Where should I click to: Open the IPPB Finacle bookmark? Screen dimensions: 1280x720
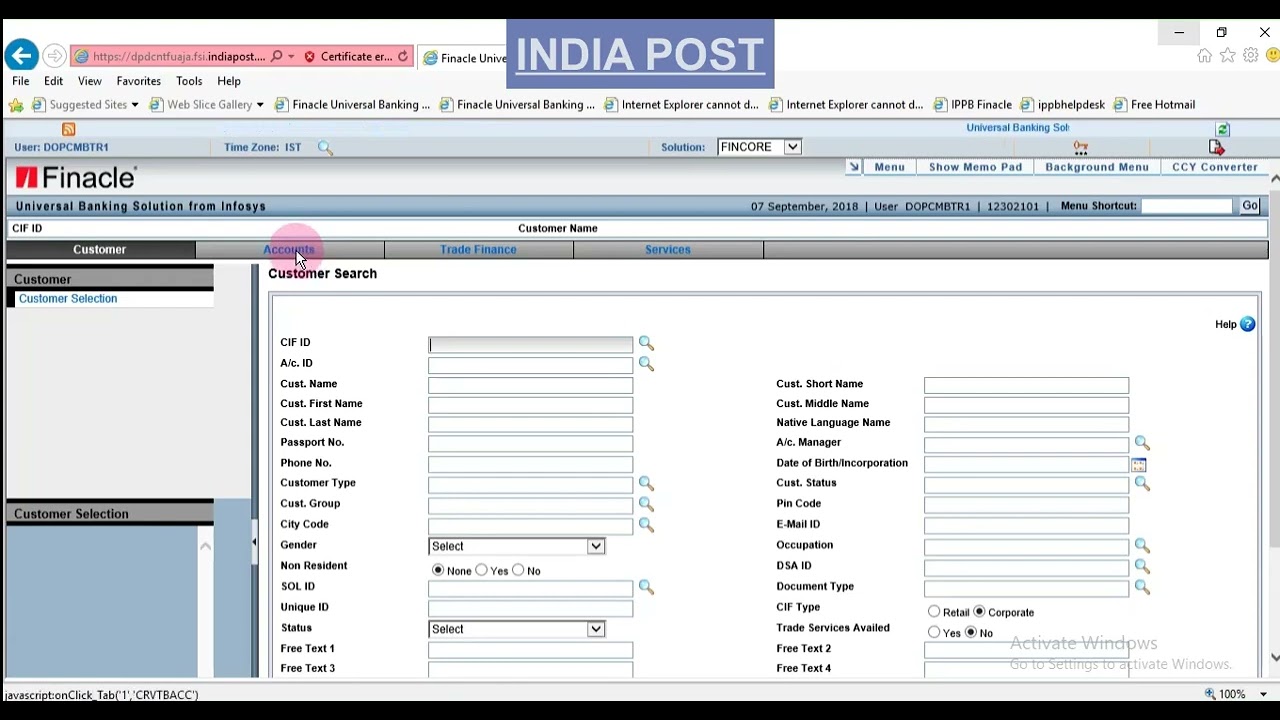pyautogui.click(x=973, y=105)
